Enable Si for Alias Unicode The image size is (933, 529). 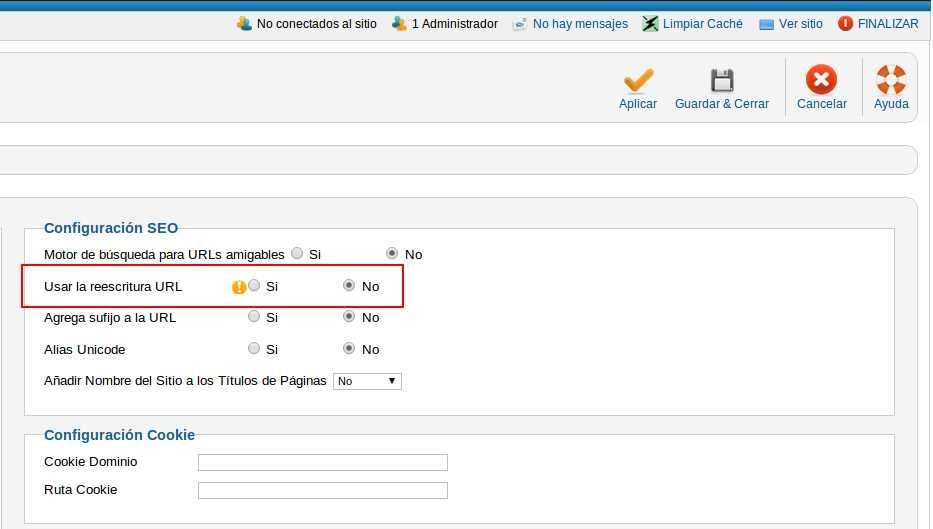pos(254,348)
